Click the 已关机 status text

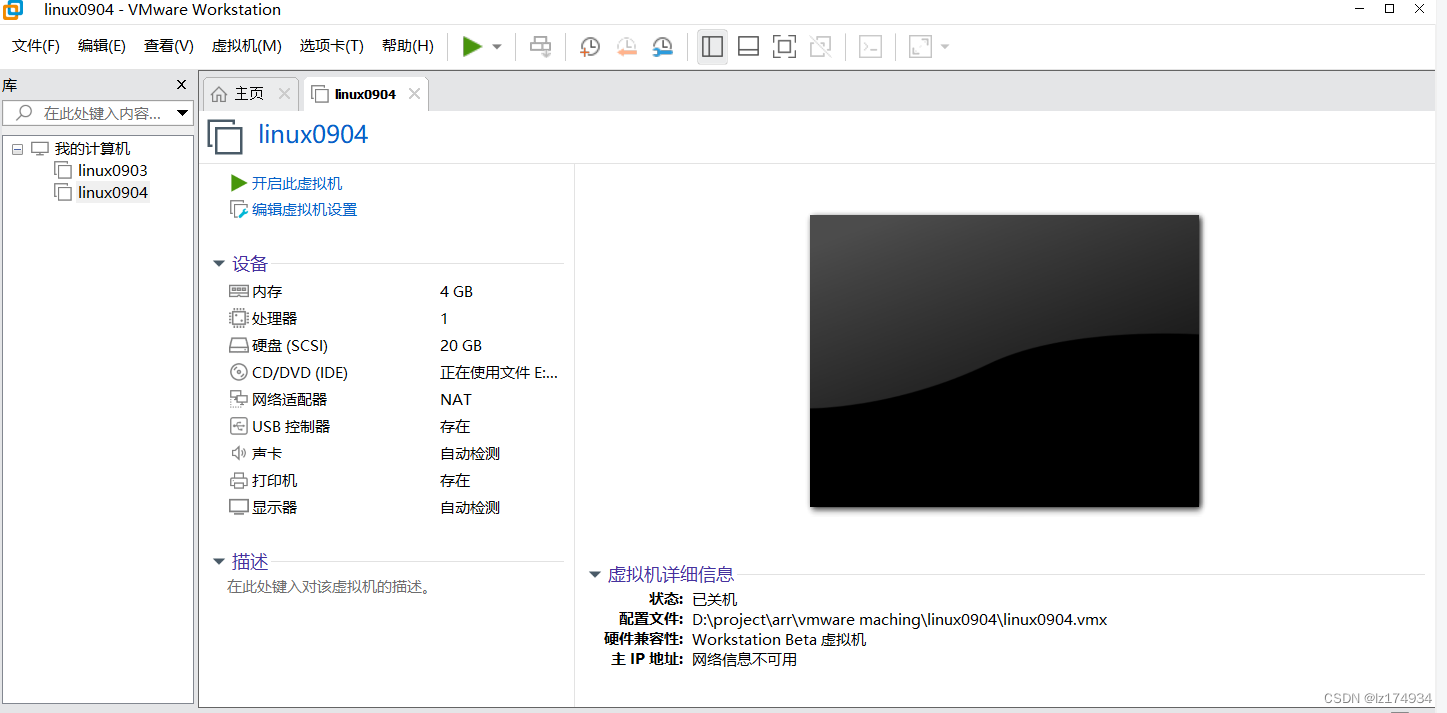point(714,599)
